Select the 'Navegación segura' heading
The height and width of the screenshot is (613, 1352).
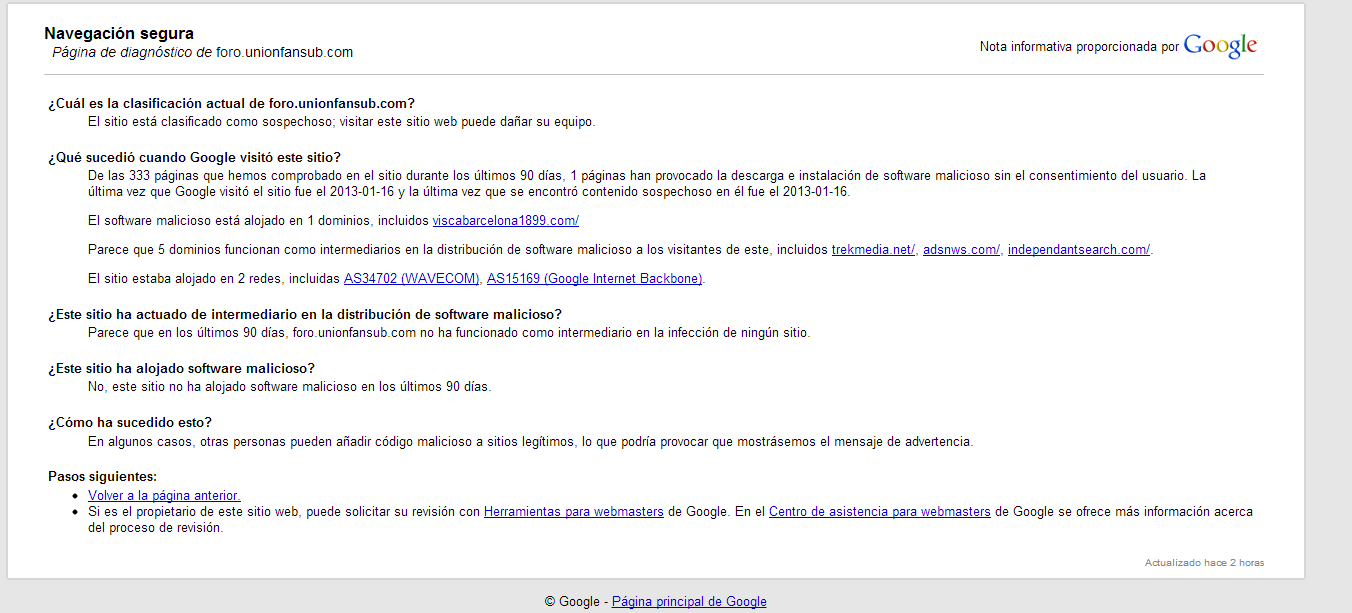pos(119,34)
